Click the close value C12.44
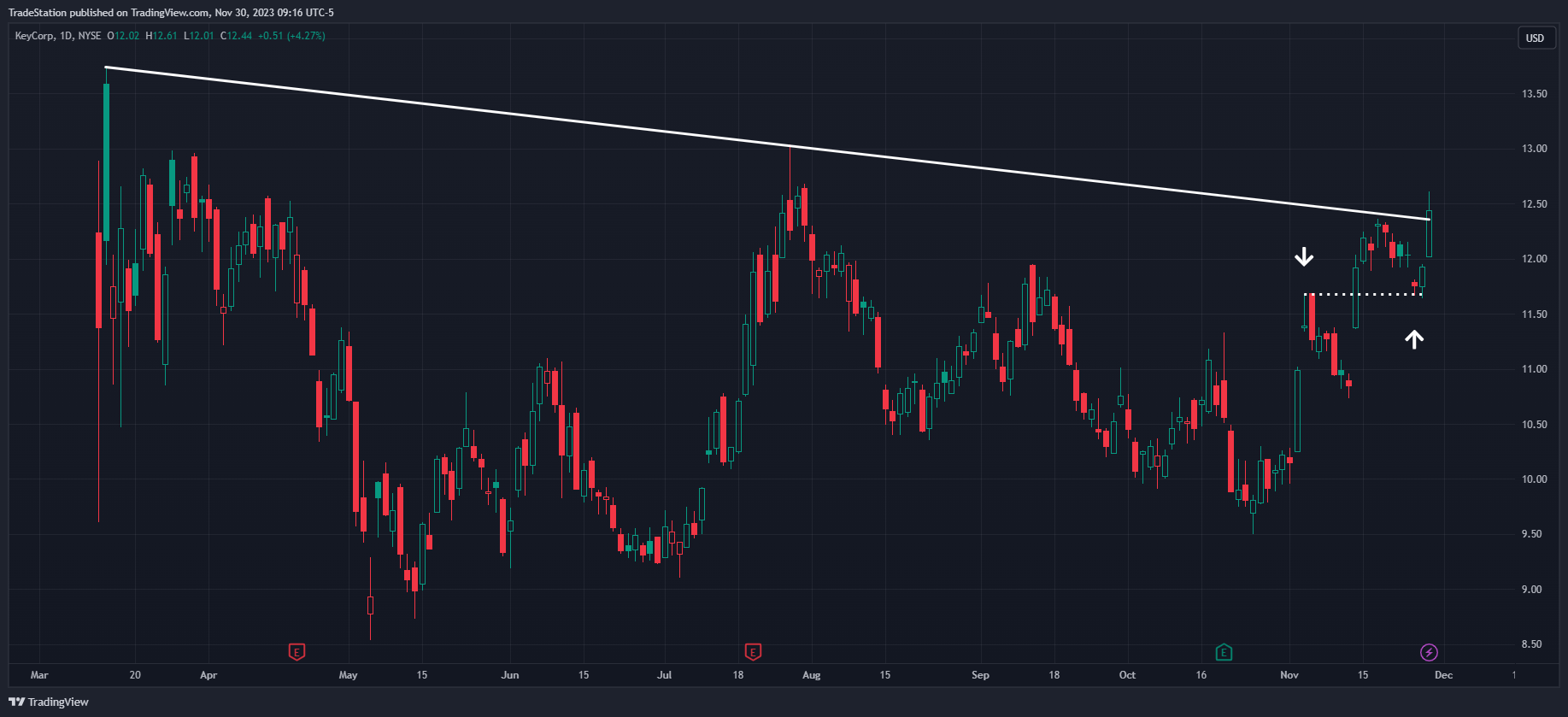This screenshot has width=1568, height=717. [x=237, y=36]
